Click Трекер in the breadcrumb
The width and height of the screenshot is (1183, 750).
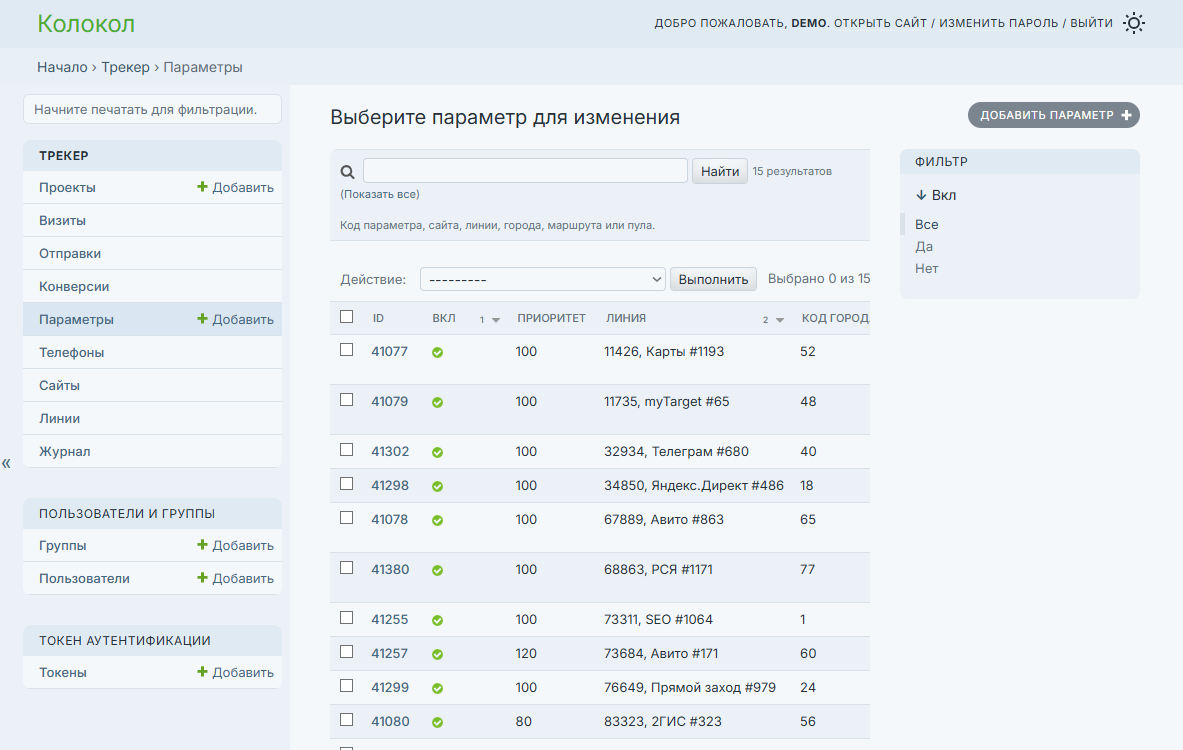coord(125,67)
